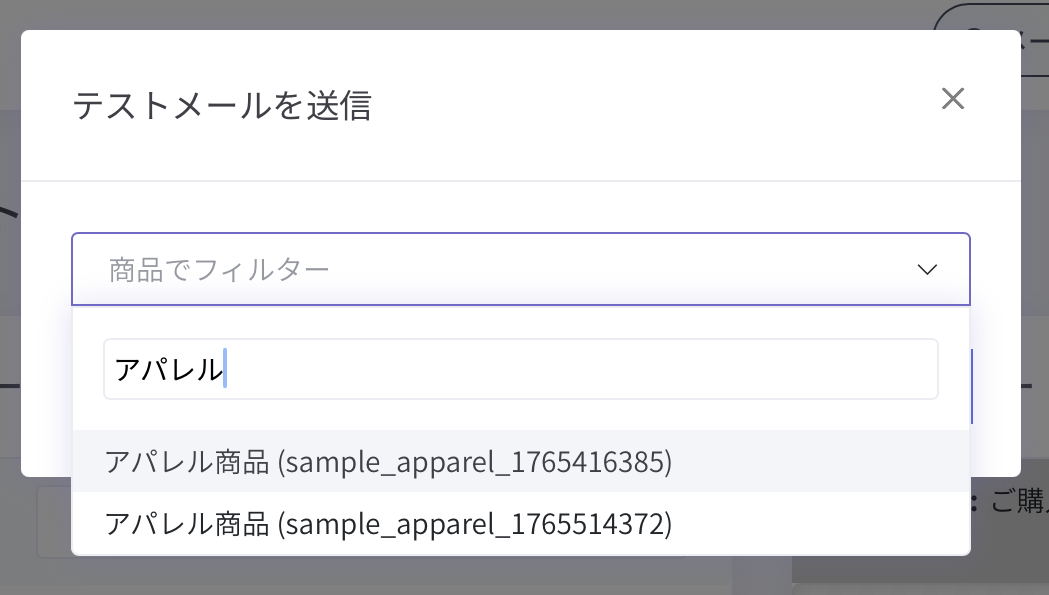Choose アパレル商品 (sample_apparel_1765514372)
Viewport: 1049px width, 595px height.
388,523
